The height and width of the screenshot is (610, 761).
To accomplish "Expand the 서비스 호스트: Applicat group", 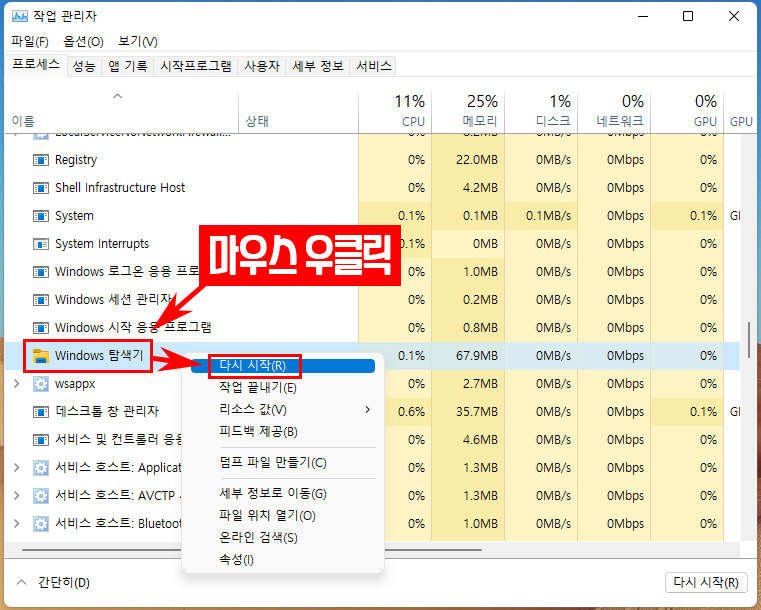I will (17, 468).
